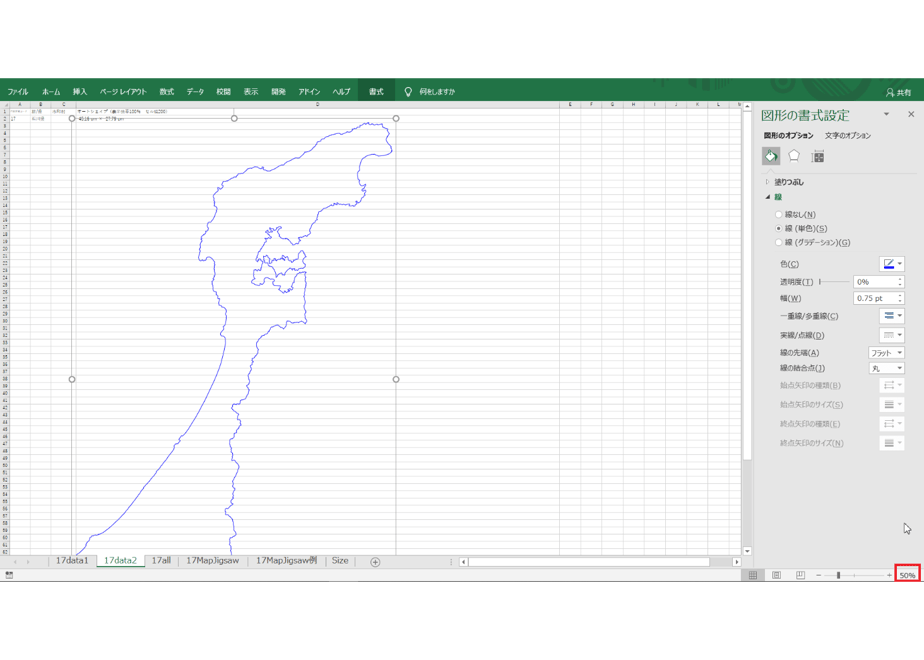924x660 pixels.
Task: Open the ヘルプ ribbon tab
Action: [341, 92]
